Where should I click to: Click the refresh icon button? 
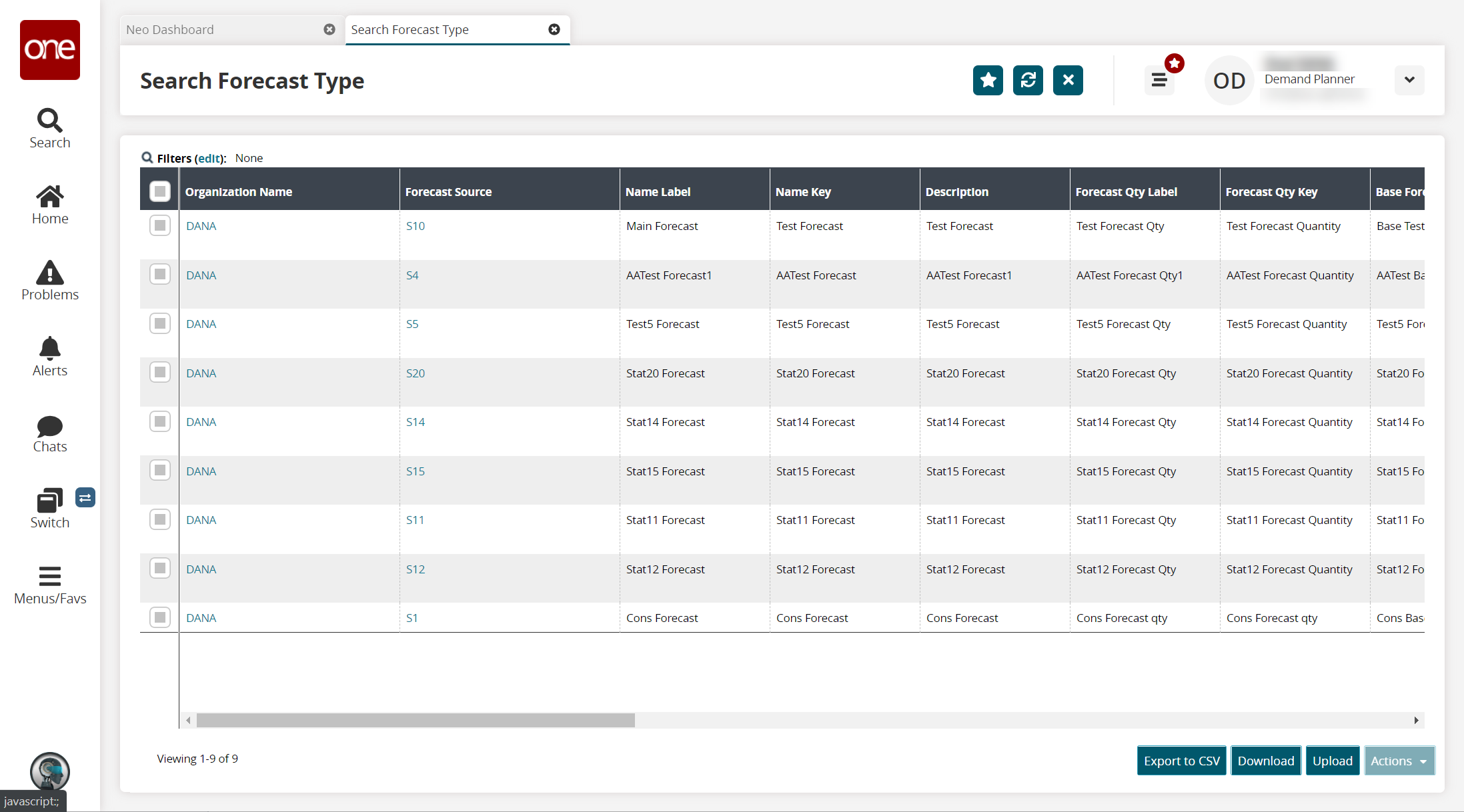tap(1028, 81)
